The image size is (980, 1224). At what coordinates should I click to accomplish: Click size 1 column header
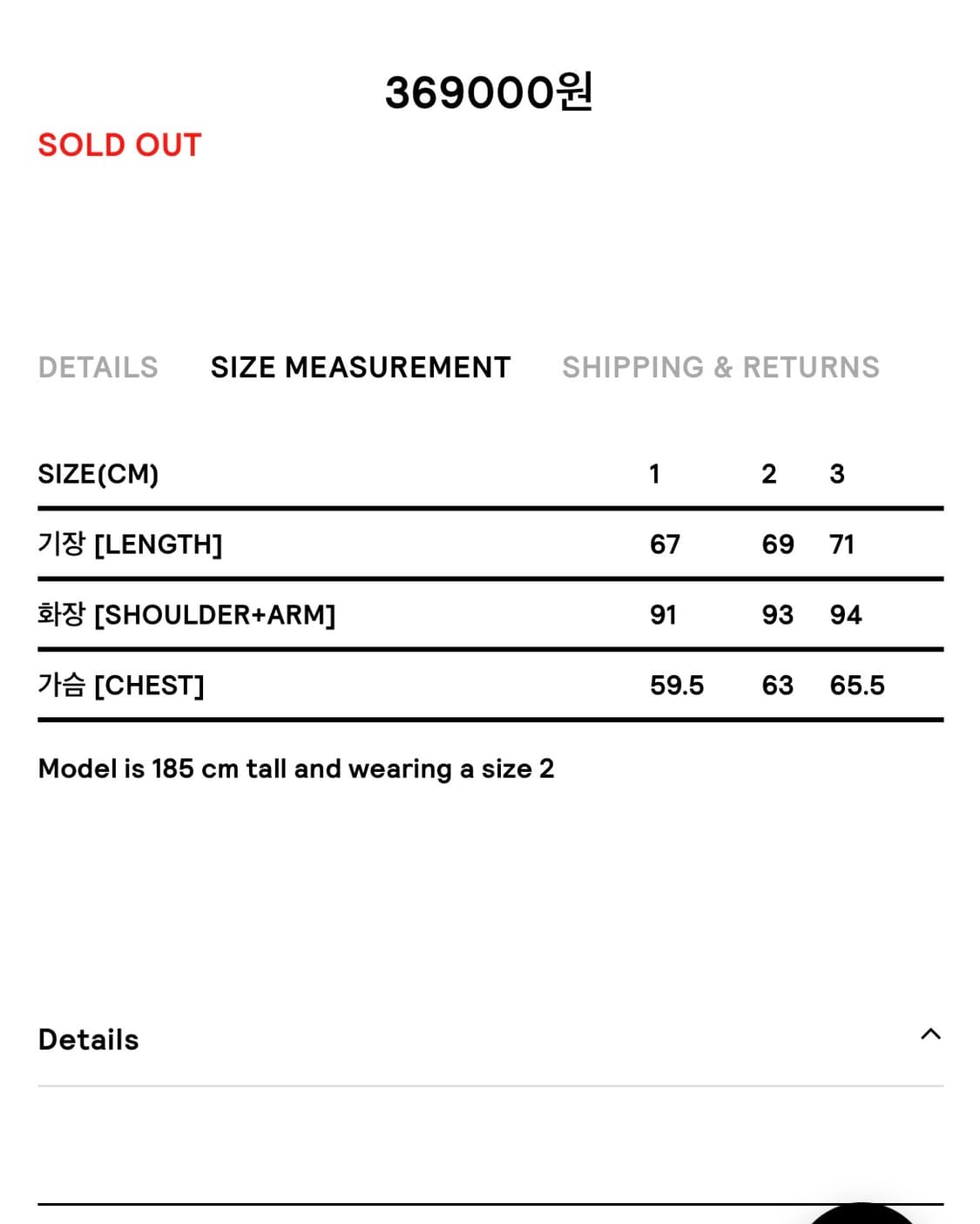click(654, 474)
